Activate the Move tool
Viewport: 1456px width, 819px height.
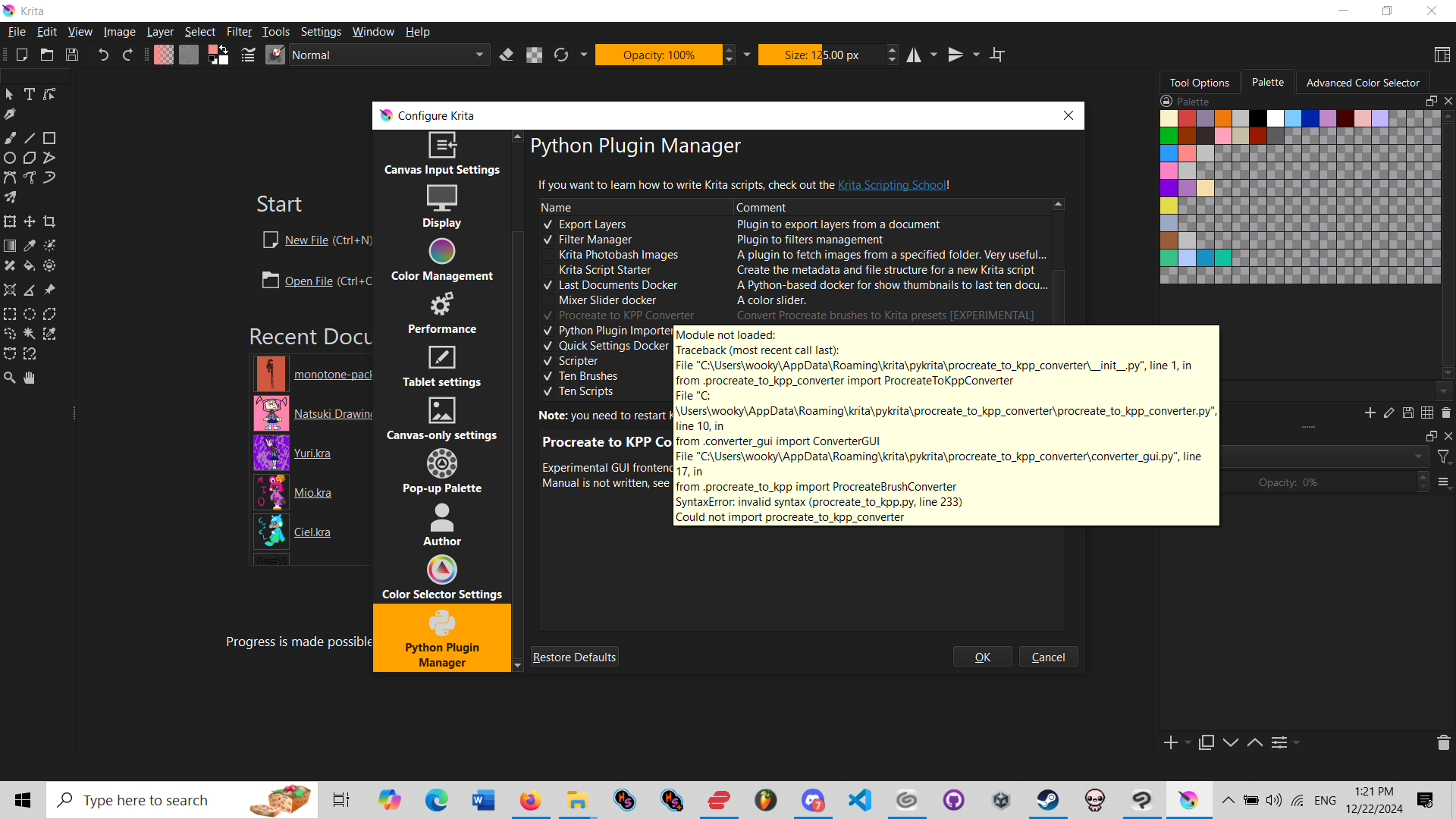30,221
